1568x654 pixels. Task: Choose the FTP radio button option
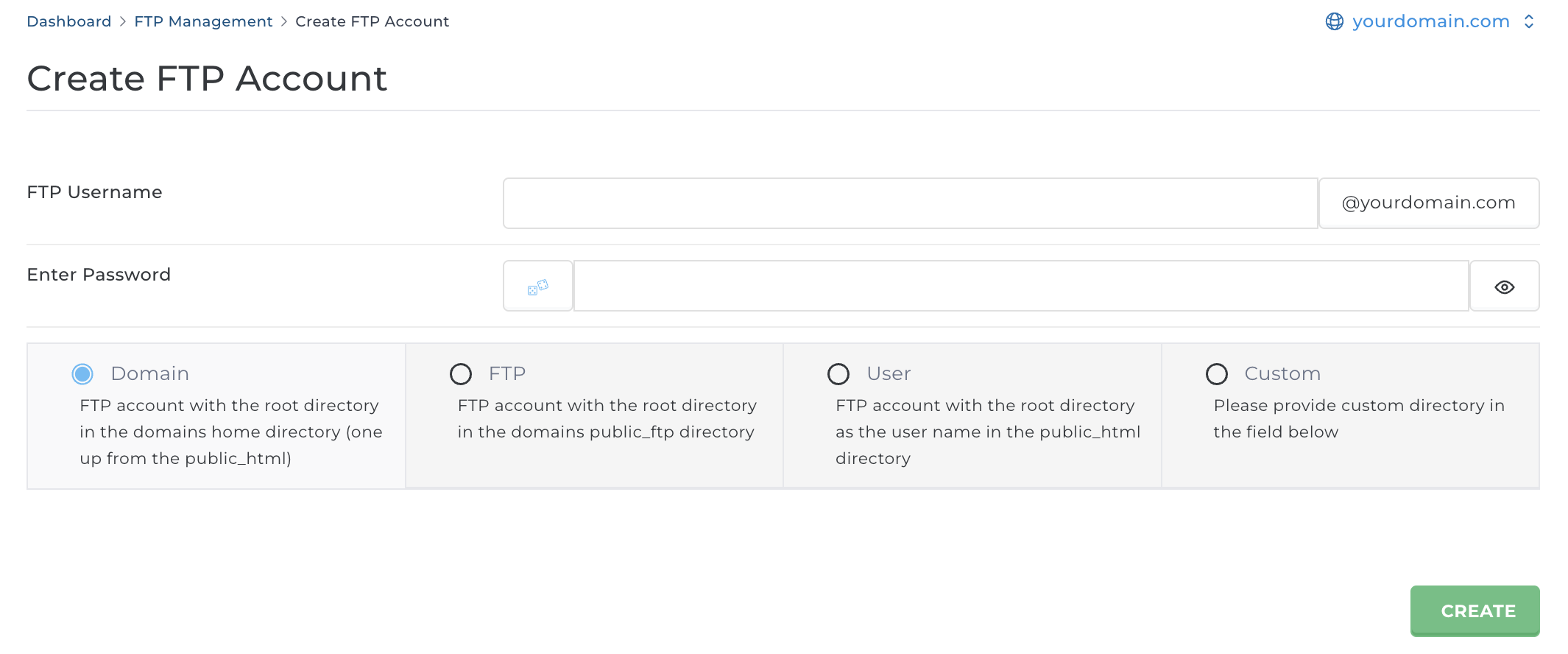pos(461,374)
